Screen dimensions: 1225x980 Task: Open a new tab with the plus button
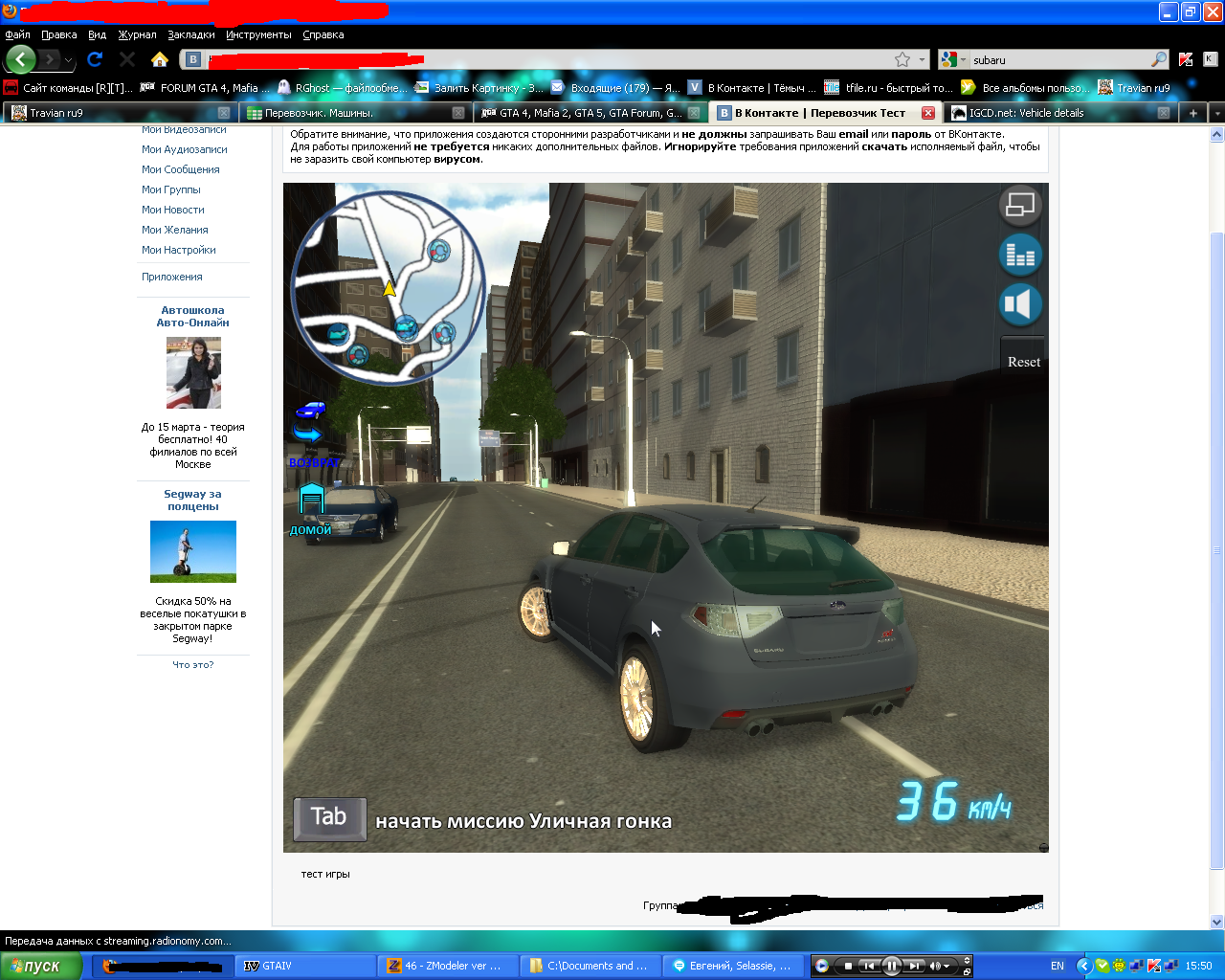coord(1193,113)
